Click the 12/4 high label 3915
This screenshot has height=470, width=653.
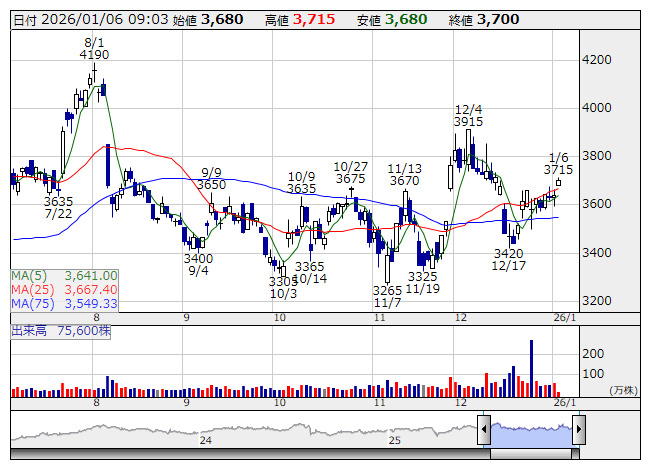click(468, 122)
